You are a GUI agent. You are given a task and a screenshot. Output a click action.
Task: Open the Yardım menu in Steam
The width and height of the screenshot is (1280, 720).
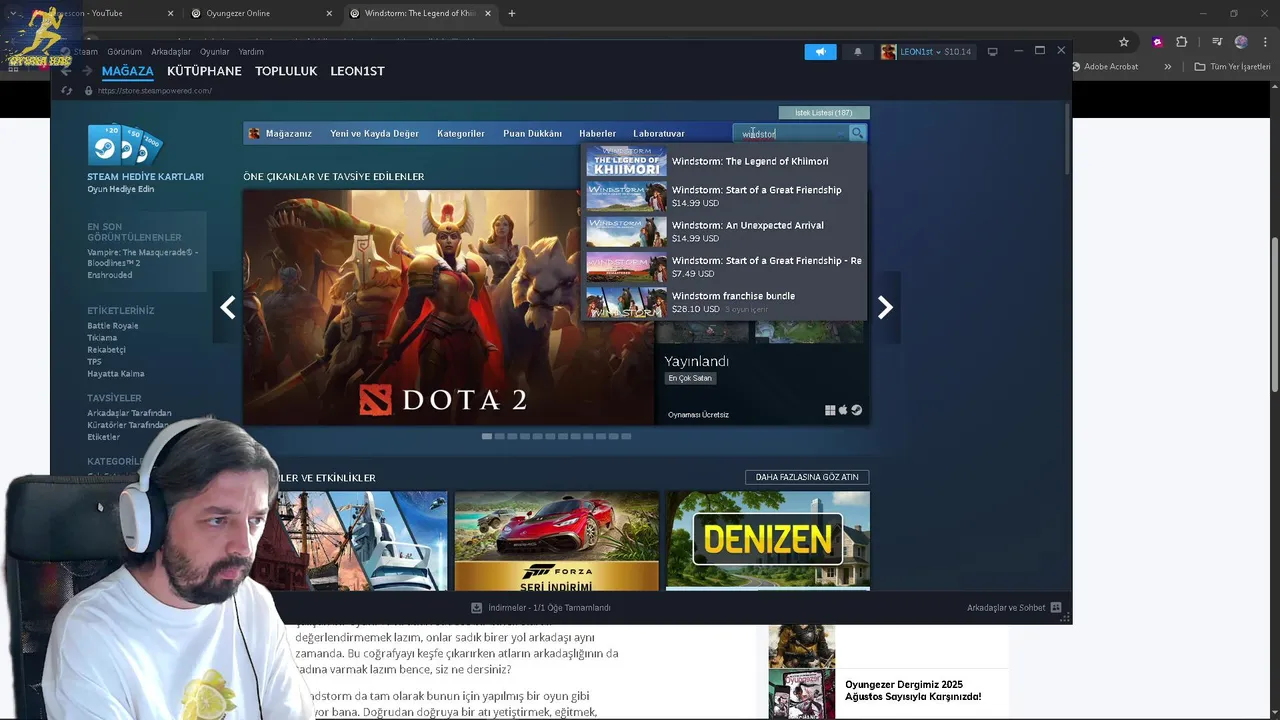click(251, 52)
